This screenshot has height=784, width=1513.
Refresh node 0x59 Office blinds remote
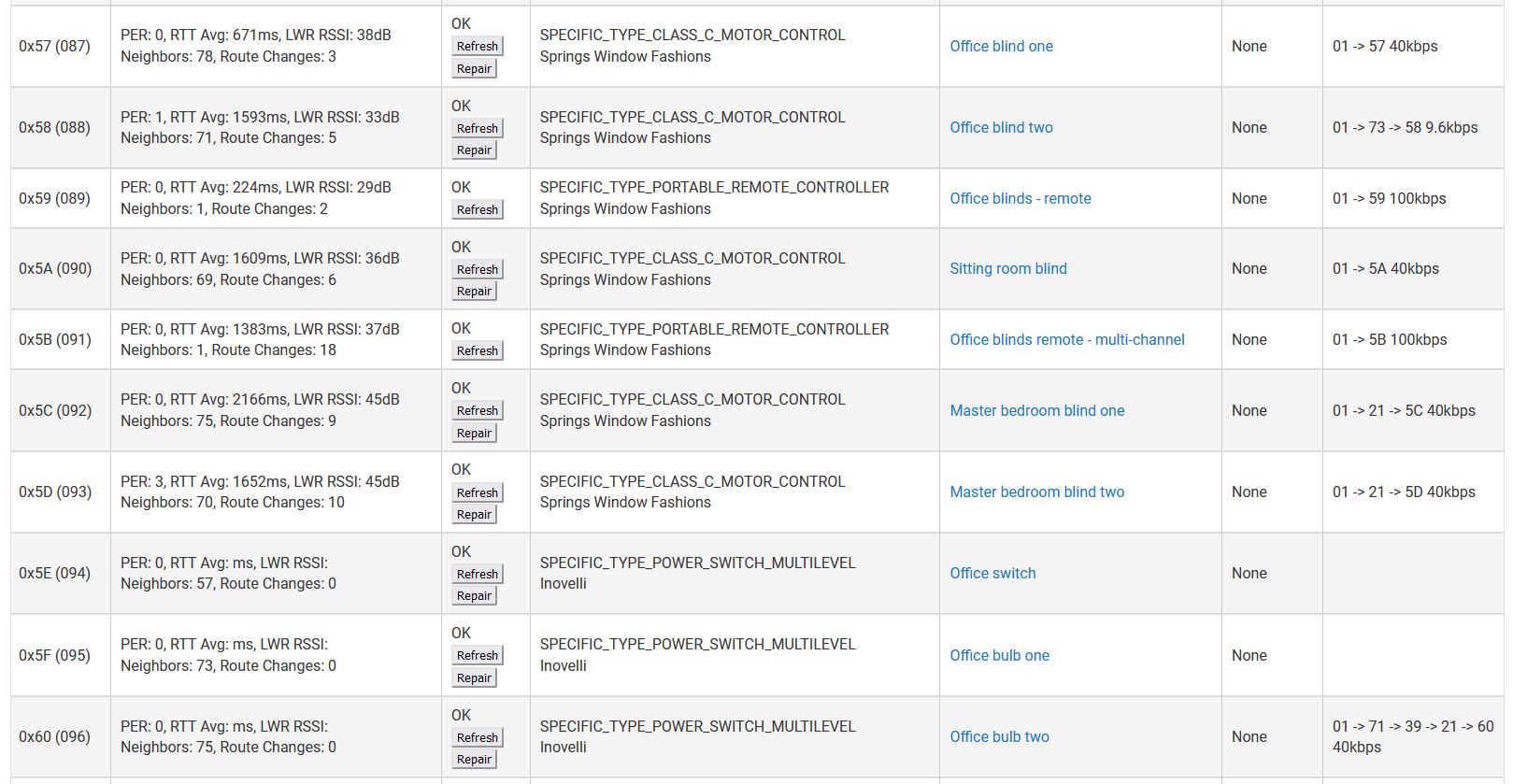pyautogui.click(x=477, y=209)
